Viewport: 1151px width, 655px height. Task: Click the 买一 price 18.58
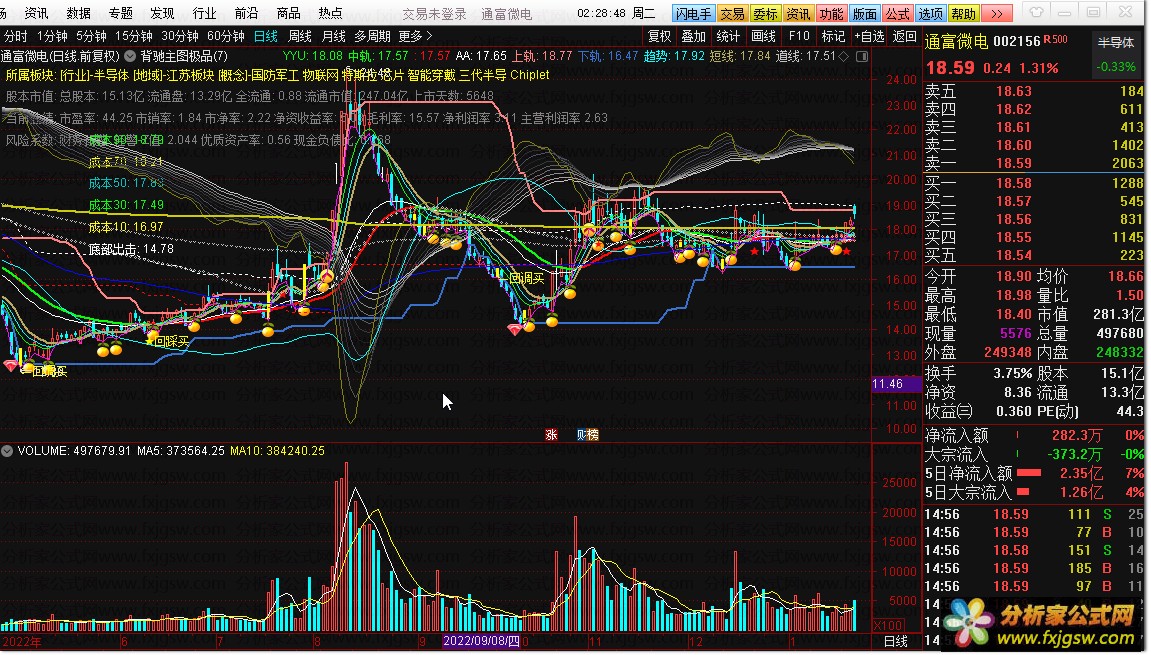[x=1014, y=183]
